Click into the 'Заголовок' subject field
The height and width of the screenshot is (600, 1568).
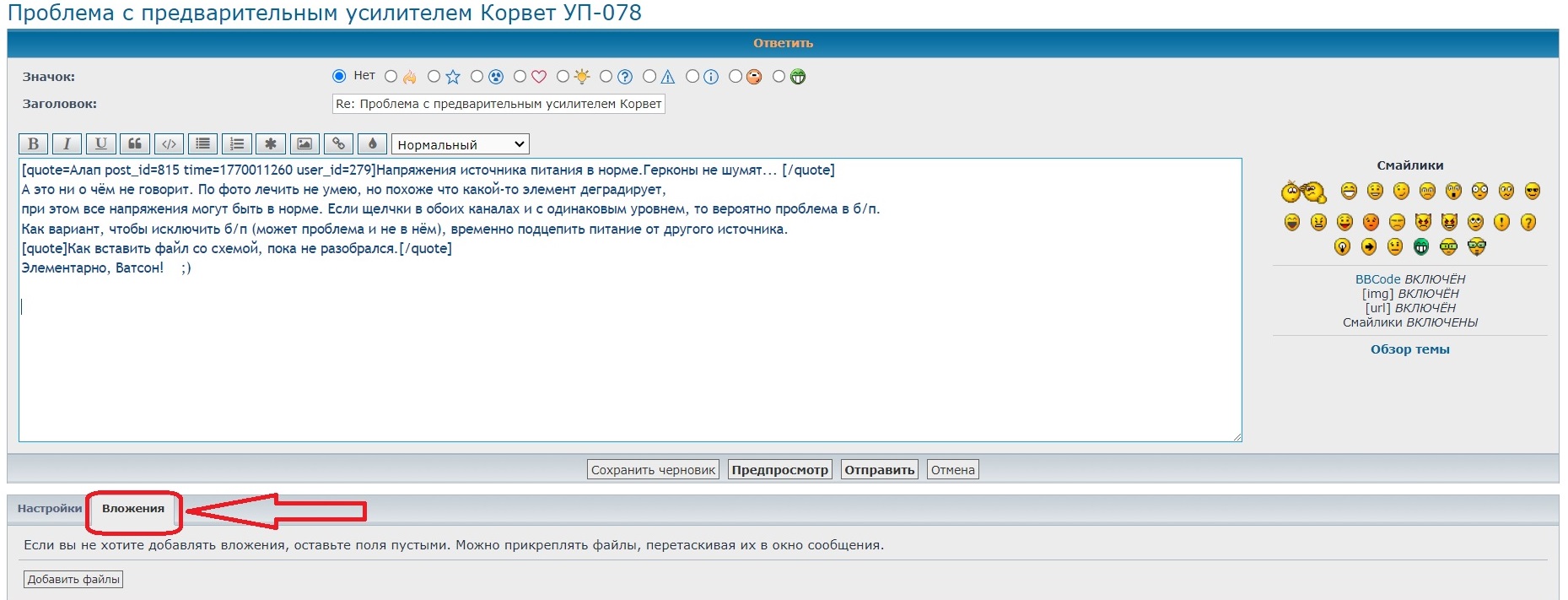point(498,104)
